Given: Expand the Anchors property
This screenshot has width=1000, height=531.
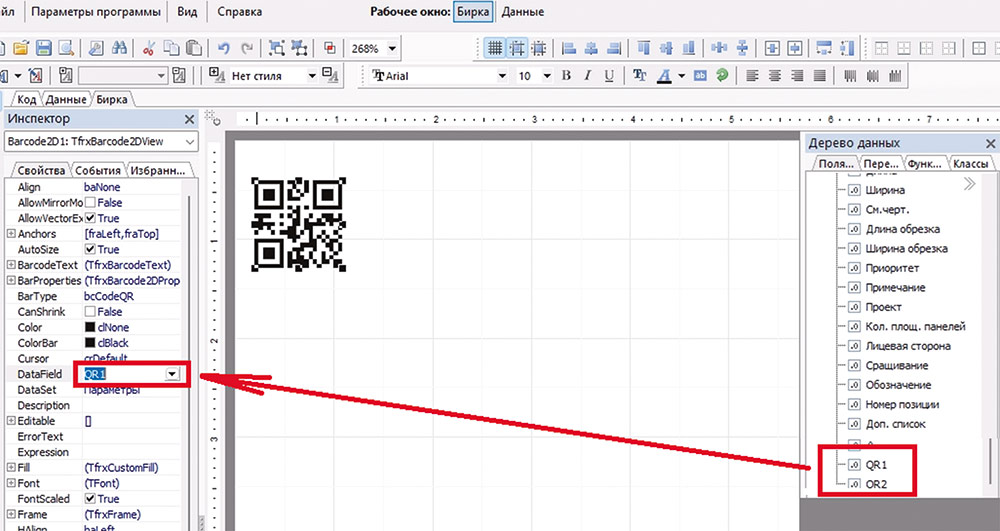Looking at the screenshot, I should click(11, 234).
